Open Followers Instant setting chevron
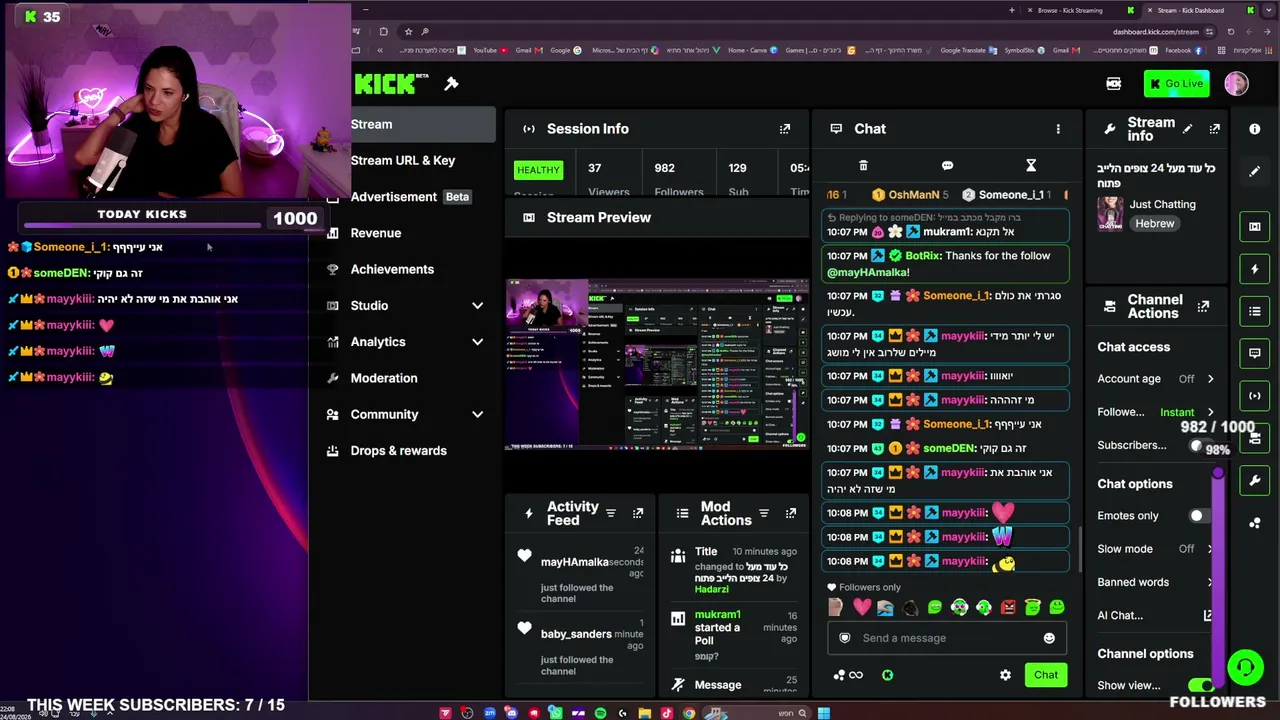The image size is (1280, 720). click(x=1210, y=412)
